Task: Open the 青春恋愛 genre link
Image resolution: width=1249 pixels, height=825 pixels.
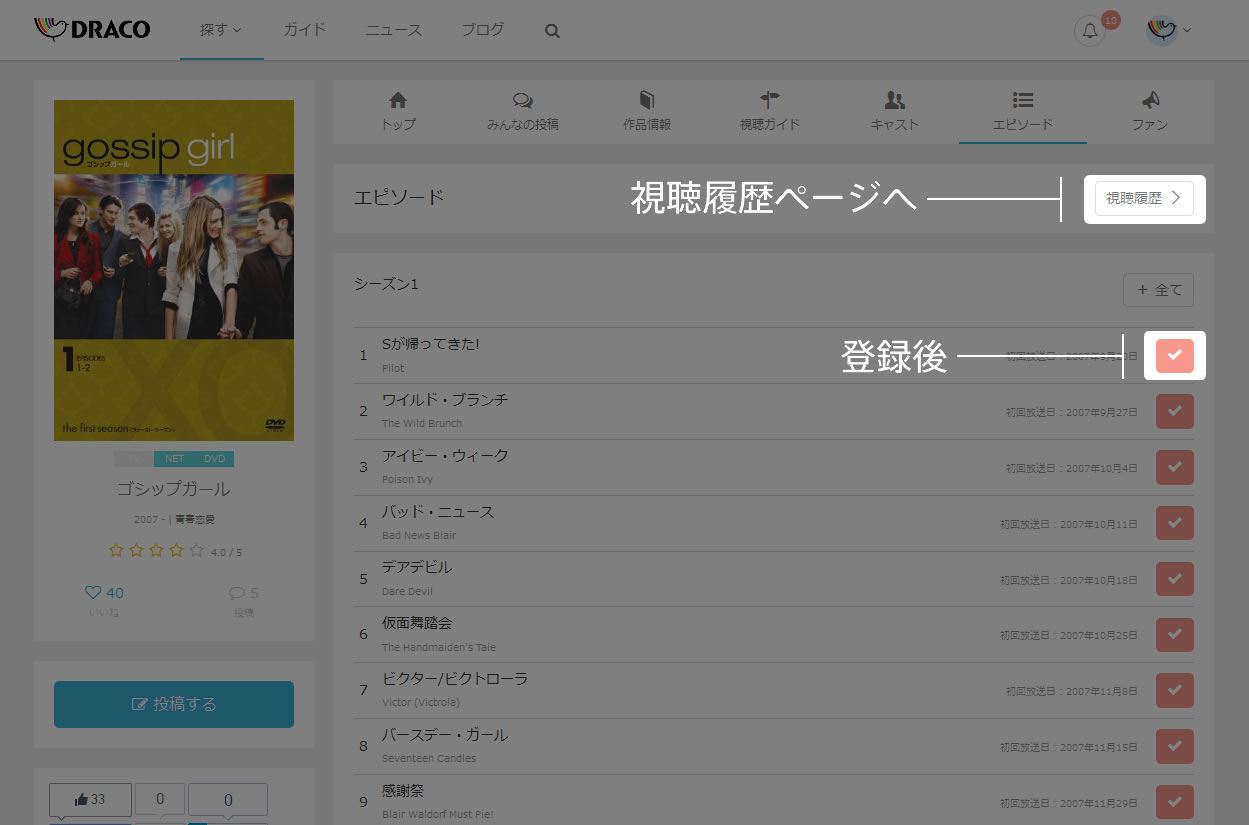Action: click(x=195, y=520)
